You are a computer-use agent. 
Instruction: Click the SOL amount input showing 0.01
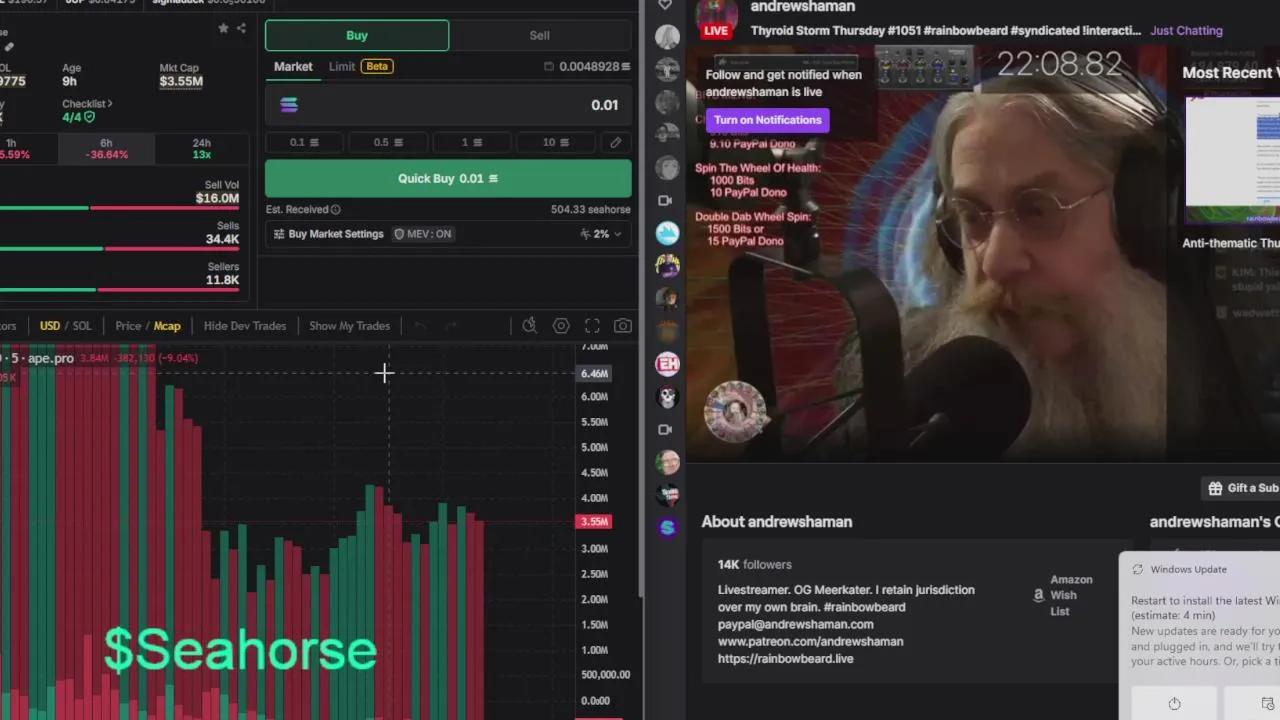pyautogui.click(x=448, y=105)
